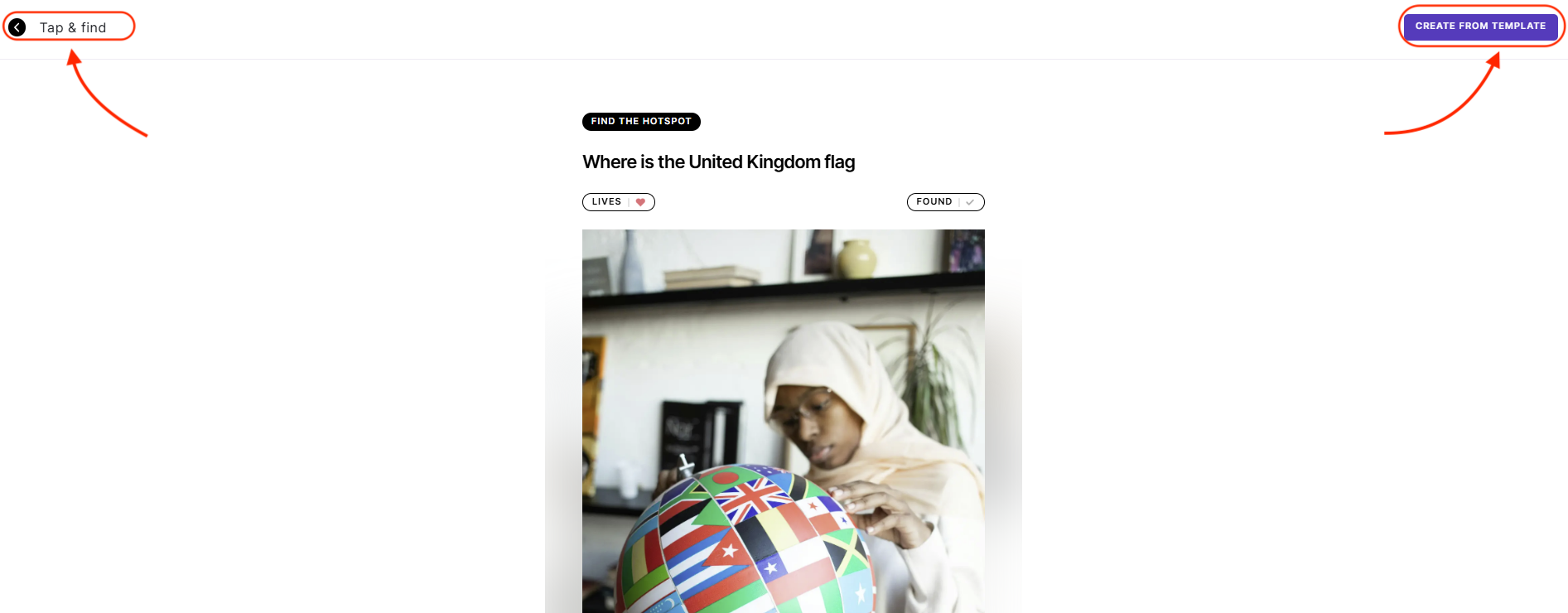The width and height of the screenshot is (1568, 613).
Task: Click the back arrow icon
Action: [17, 27]
